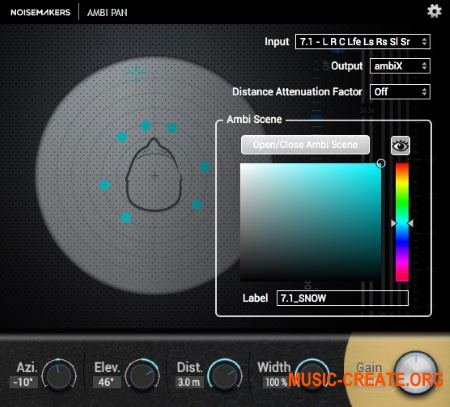The image size is (450, 407).
Task: Click the Elevation knob
Action: (x=142, y=375)
